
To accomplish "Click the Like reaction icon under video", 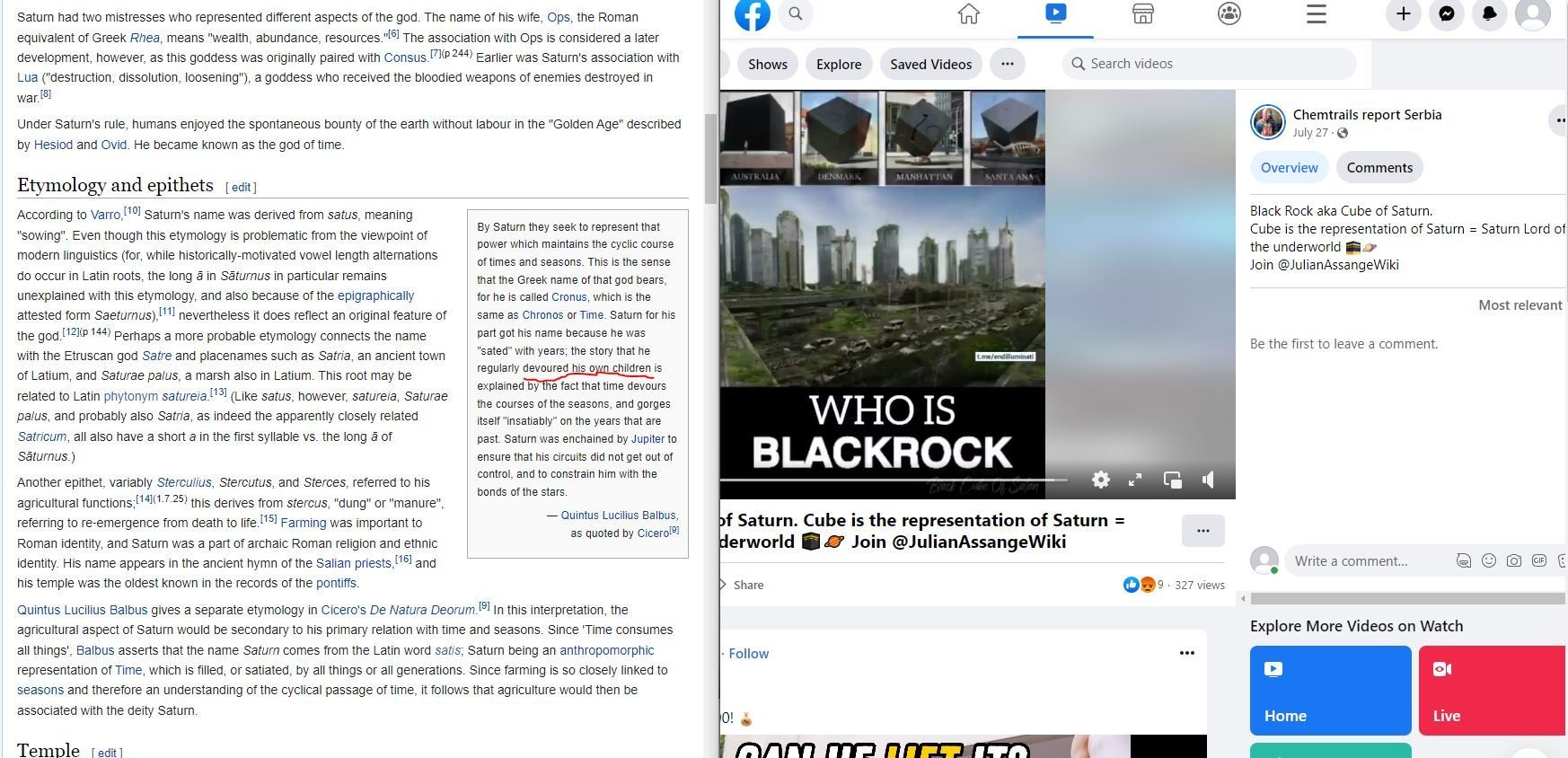I will tap(1131, 585).
